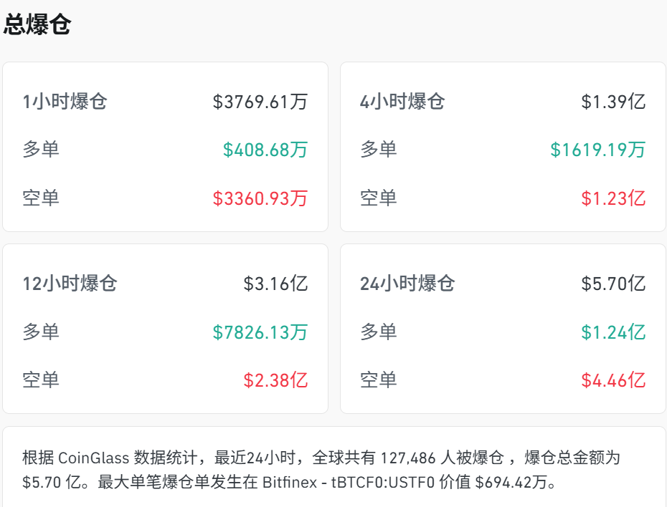Click the 4-hour total value $1.39亿
This screenshot has height=507, width=667.
613,101
